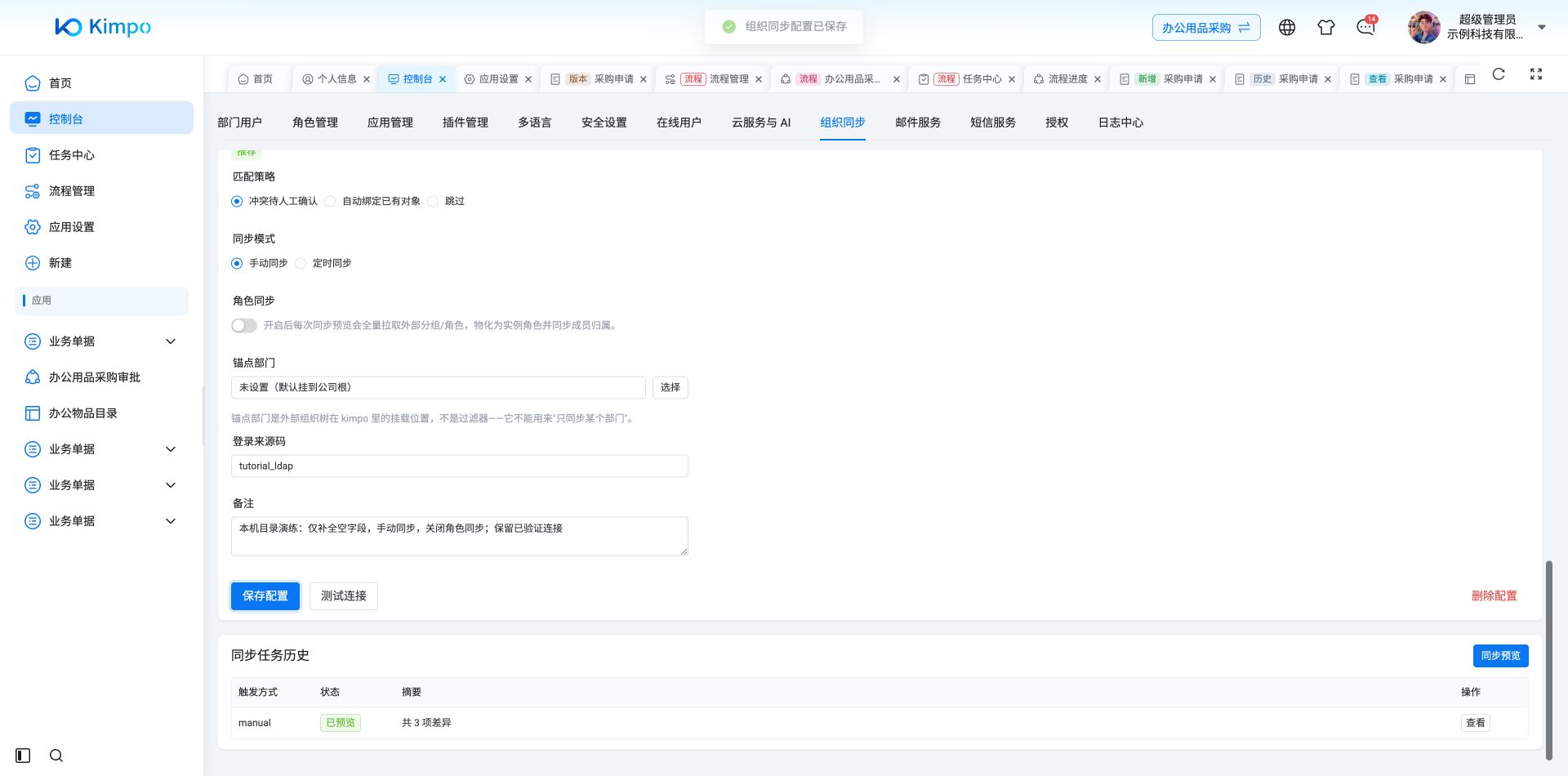Expand second 业务单据 group below 办公物品目录

(101, 448)
